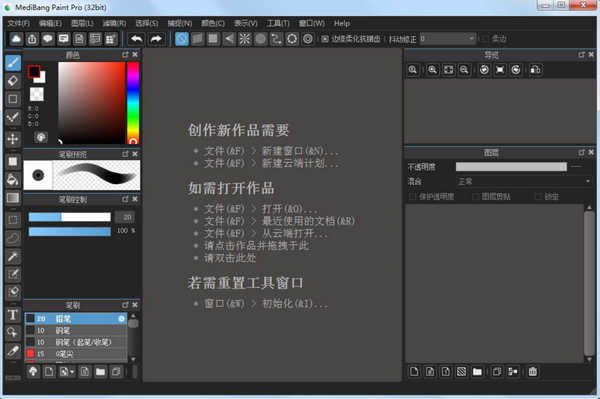Open brush folder icon in brush panel
The width and height of the screenshot is (600, 399).
point(101,371)
